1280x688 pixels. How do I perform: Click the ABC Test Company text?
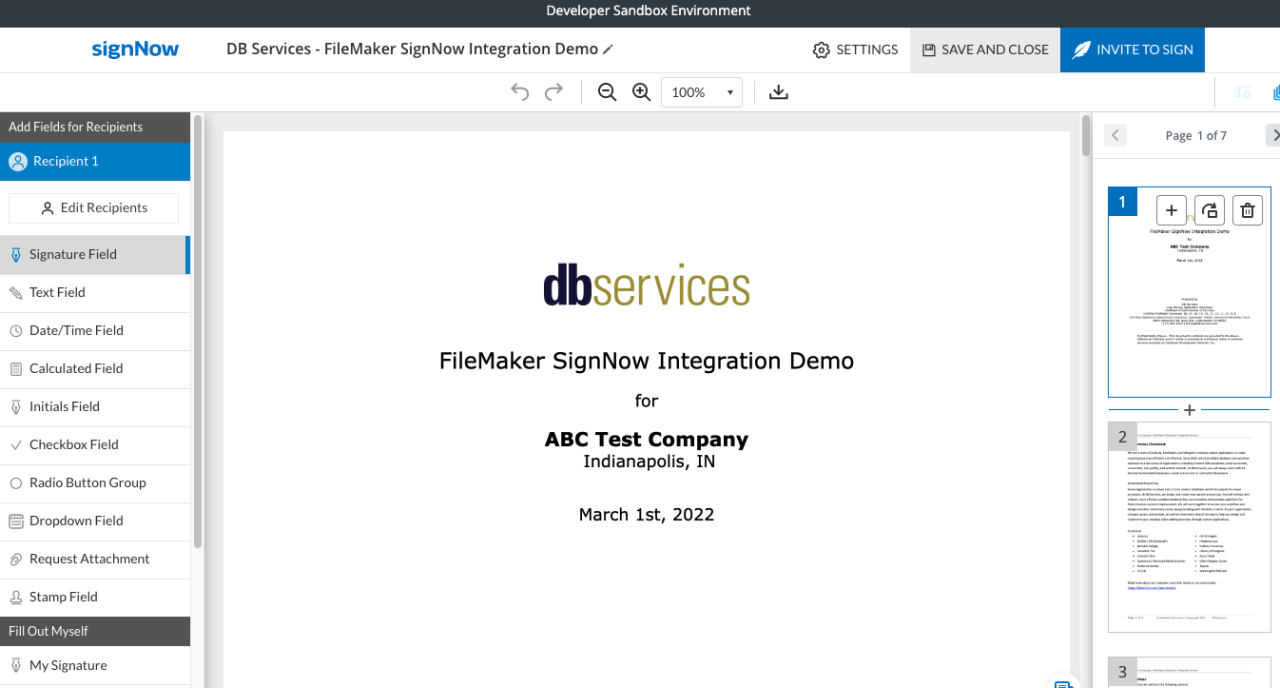pos(646,439)
